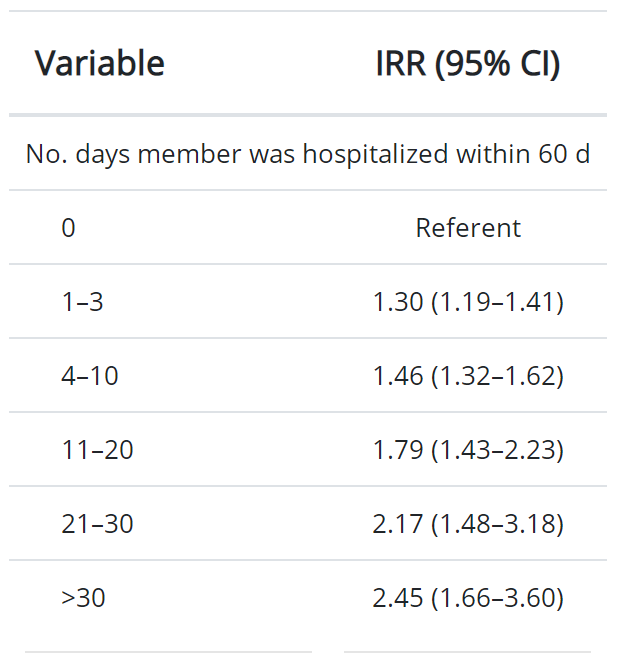
Task: Click the 21–30 days row label
Action: tap(97, 524)
